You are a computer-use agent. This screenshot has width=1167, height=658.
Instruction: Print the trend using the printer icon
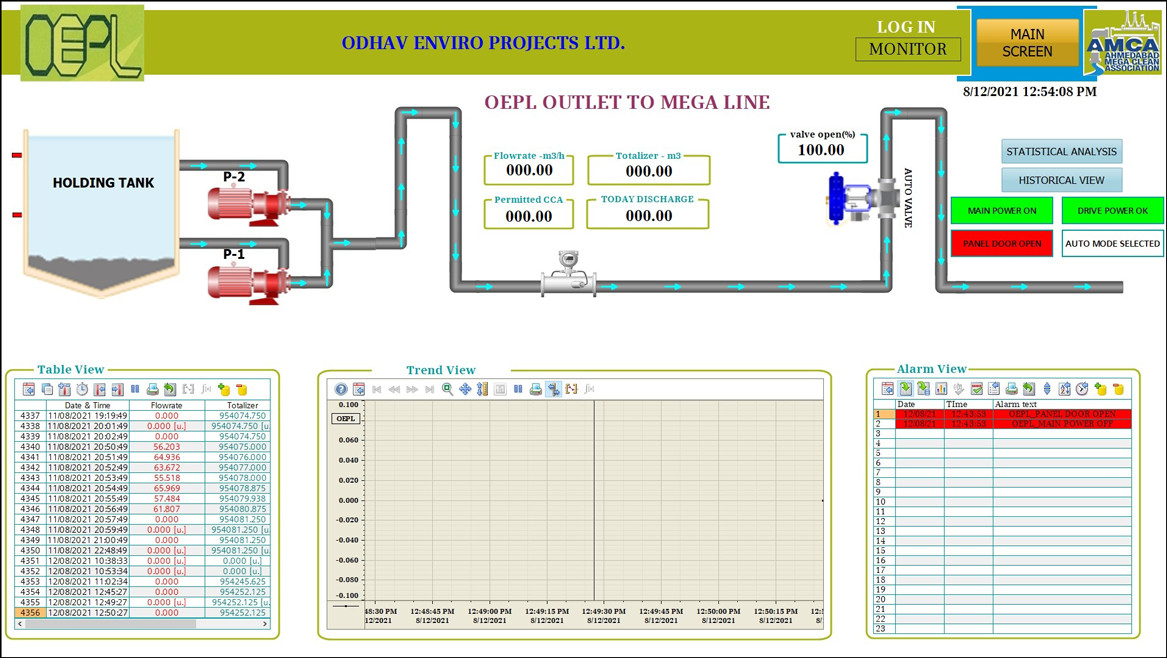[536, 389]
